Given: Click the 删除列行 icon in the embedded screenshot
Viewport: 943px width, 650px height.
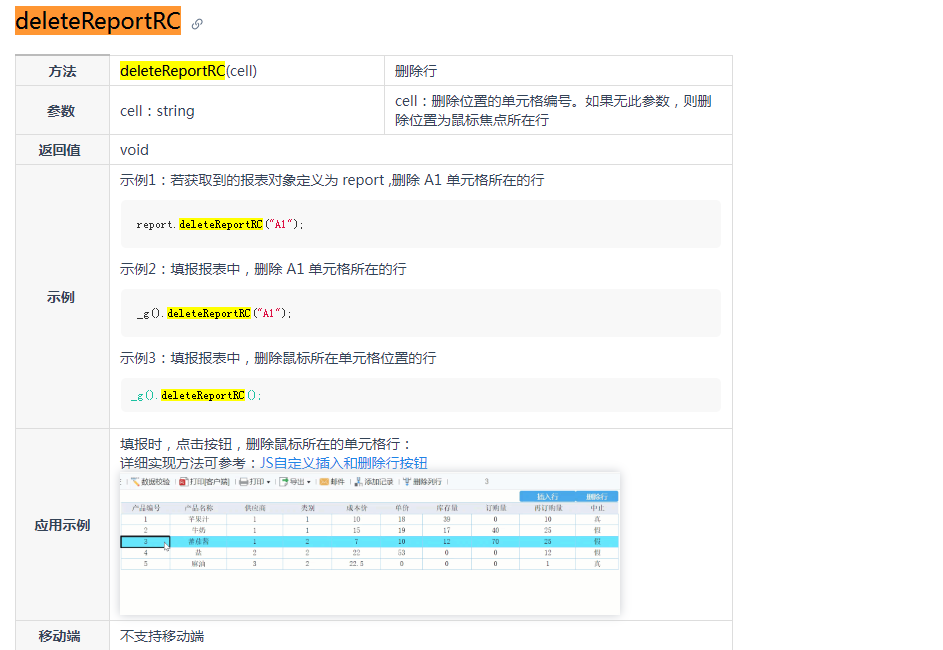Looking at the screenshot, I should (x=407, y=482).
